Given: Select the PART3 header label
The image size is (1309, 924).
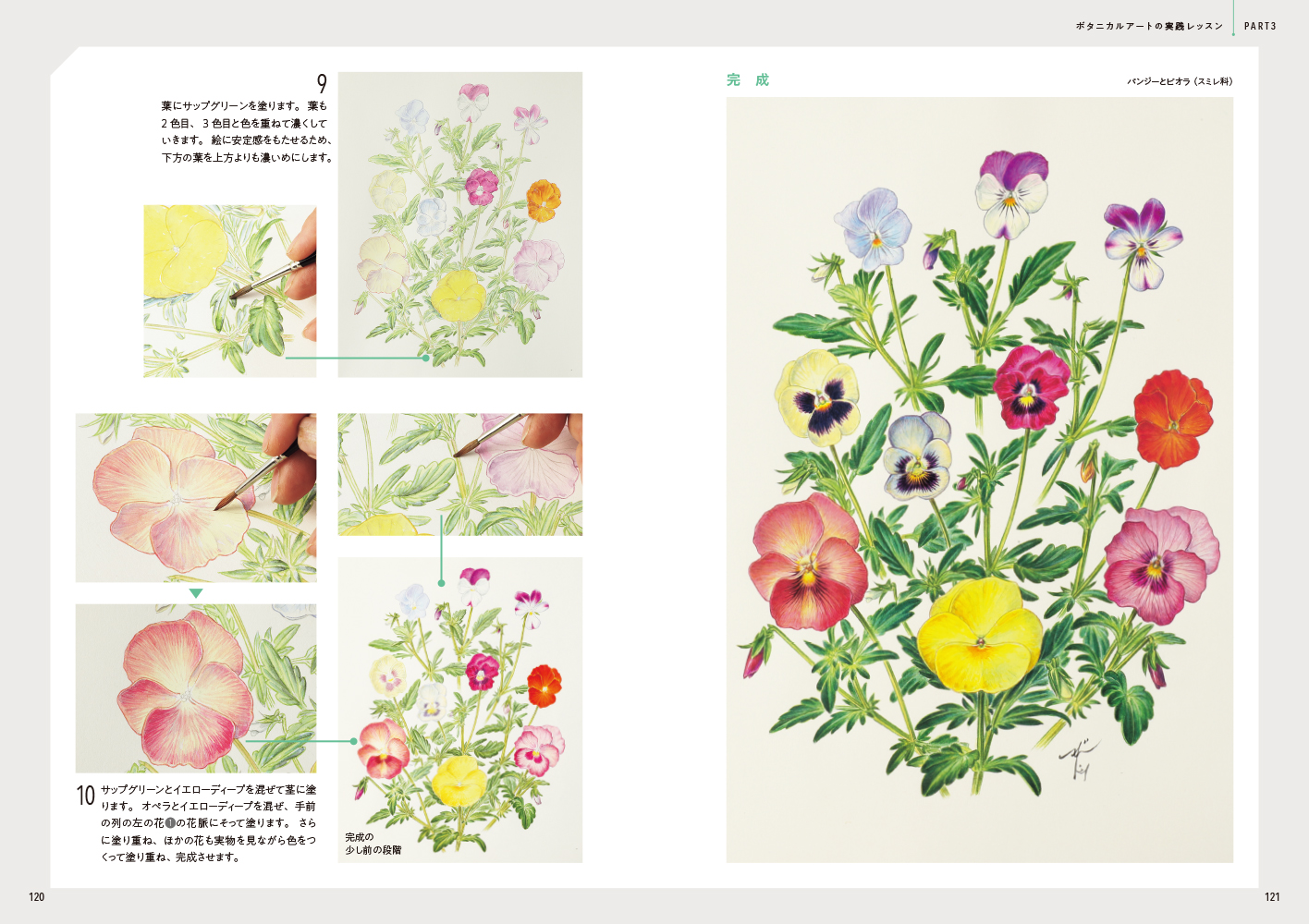Looking at the screenshot, I should (x=1260, y=26).
